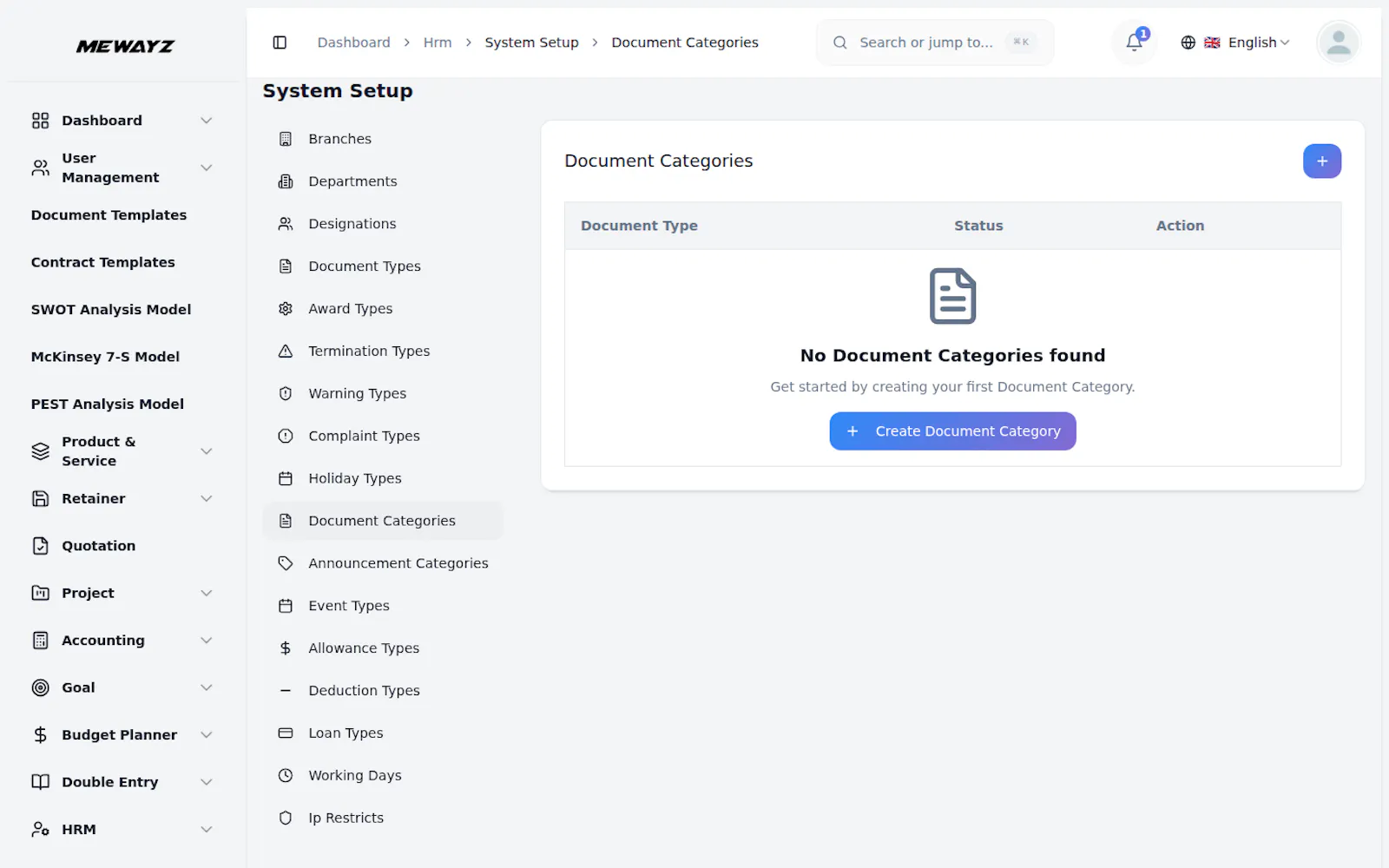Expand the Goal sidebar chevron
This screenshot has width=1389, height=868.
coord(207,687)
